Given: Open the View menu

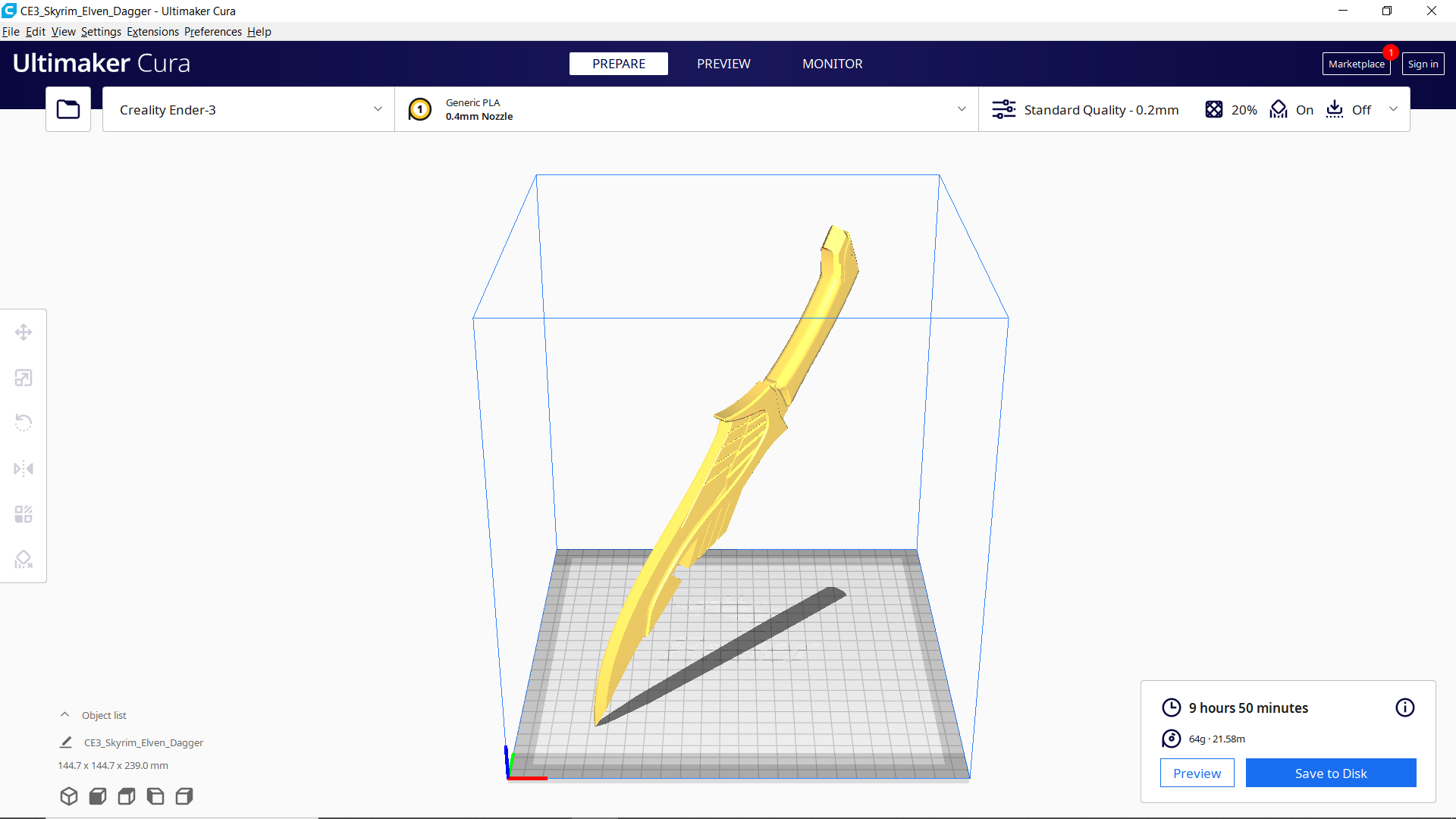Looking at the screenshot, I should coord(64,32).
